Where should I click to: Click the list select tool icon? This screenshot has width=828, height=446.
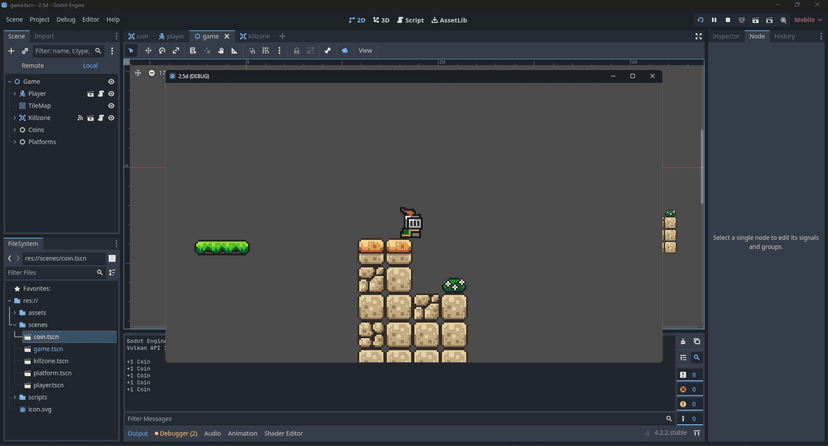(x=193, y=51)
